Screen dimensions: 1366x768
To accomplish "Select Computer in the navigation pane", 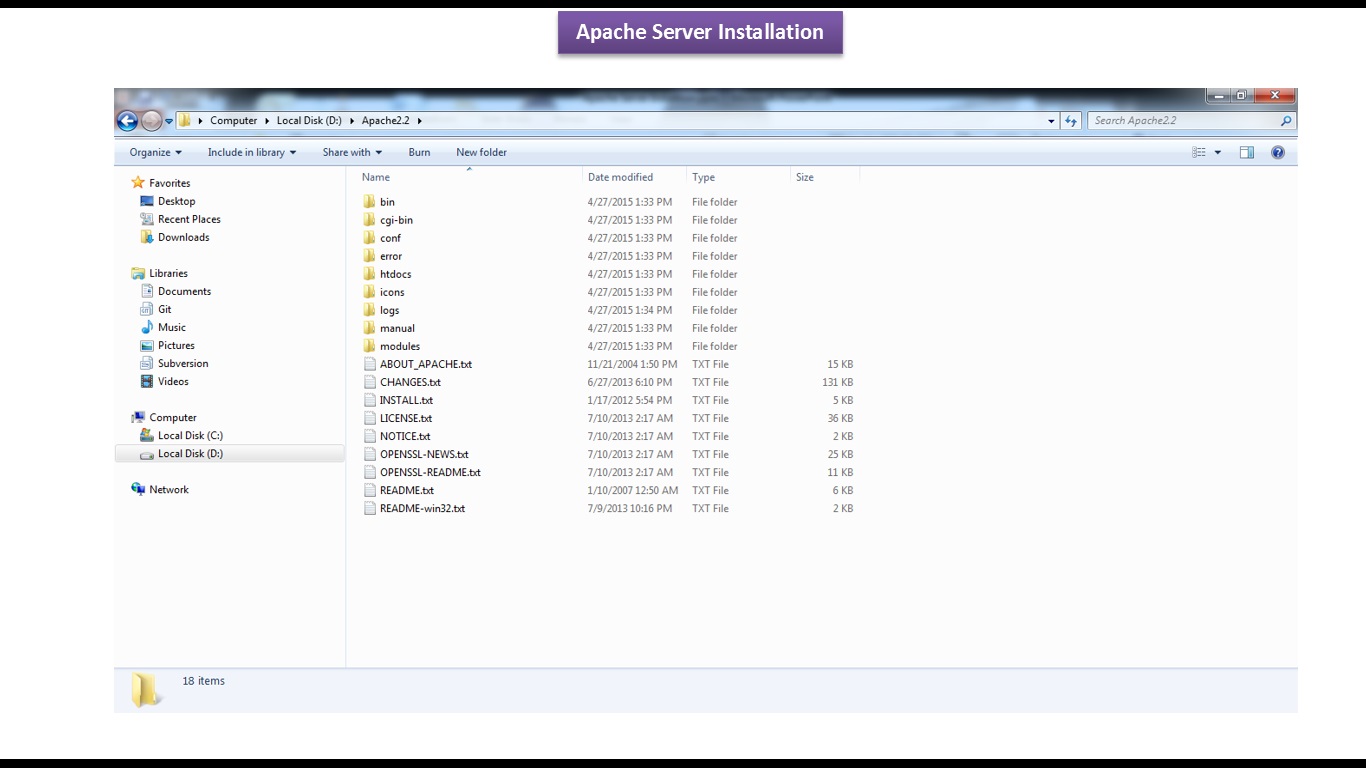I will pyautogui.click(x=173, y=418).
